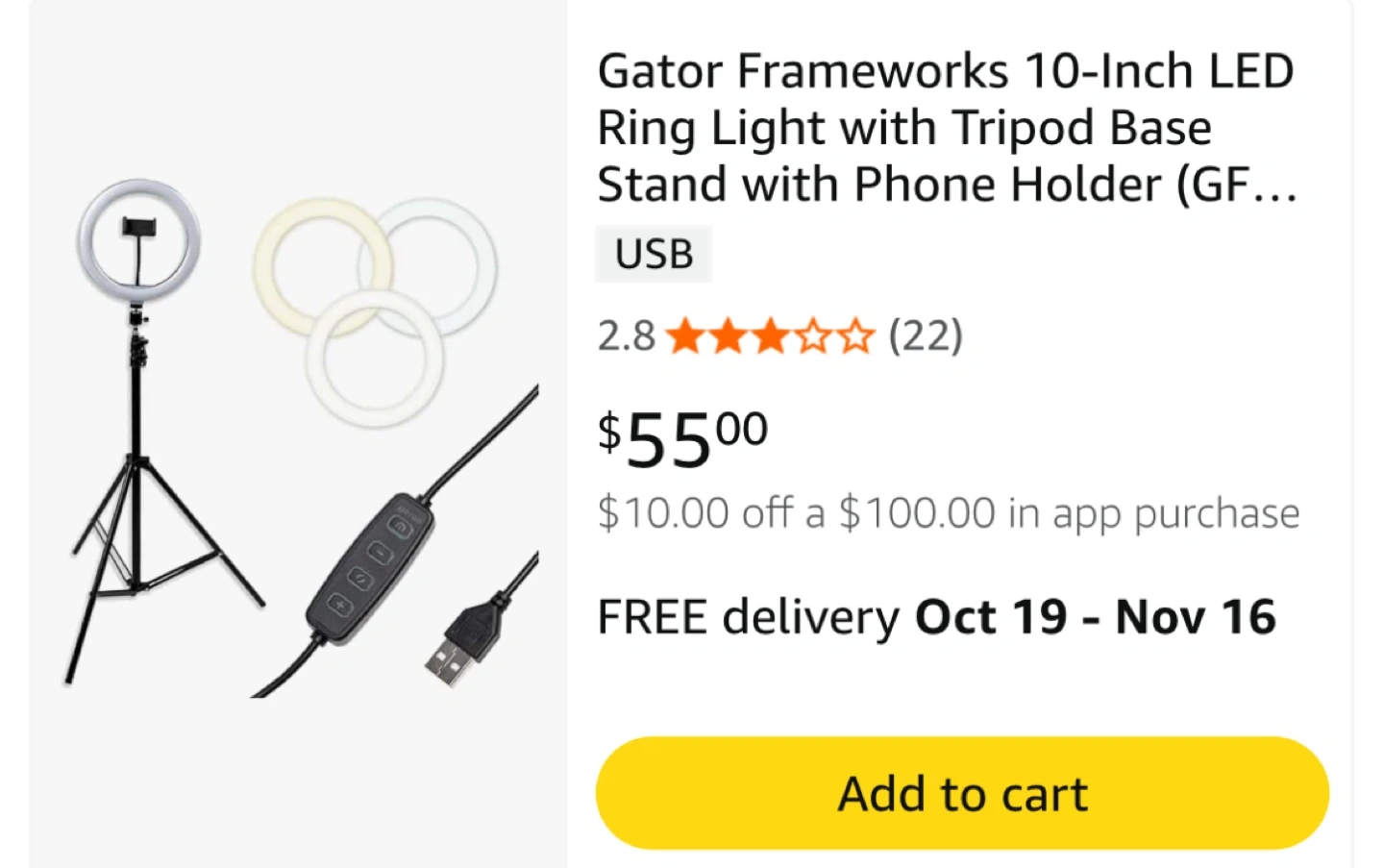The width and height of the screenshot is (1384, 868).
Task: Click the mode switch button on remote
Action: [359, 579]
